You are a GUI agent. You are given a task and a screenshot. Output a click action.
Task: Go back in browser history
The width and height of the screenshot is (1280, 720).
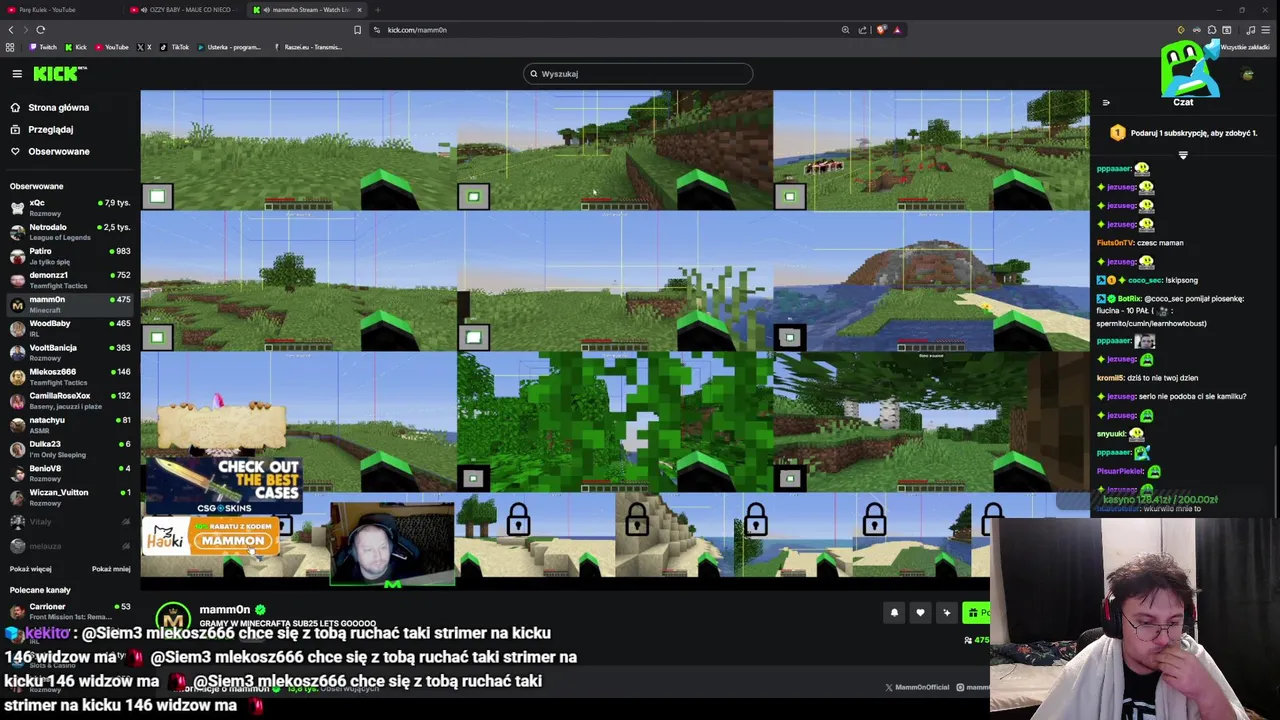click(x=11, y=30)
